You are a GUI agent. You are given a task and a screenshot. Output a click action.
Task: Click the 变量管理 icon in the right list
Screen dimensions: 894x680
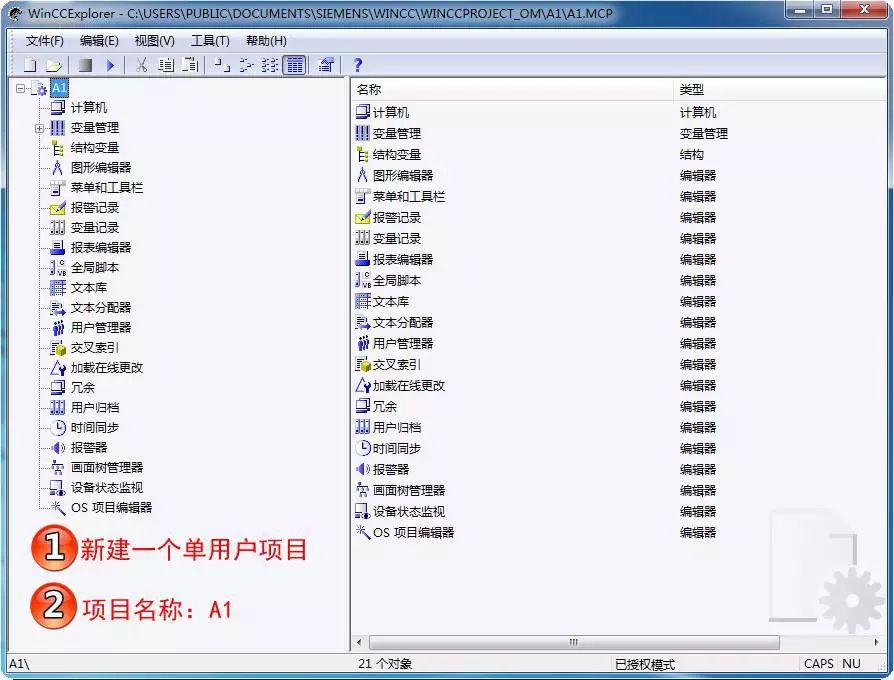363,133
